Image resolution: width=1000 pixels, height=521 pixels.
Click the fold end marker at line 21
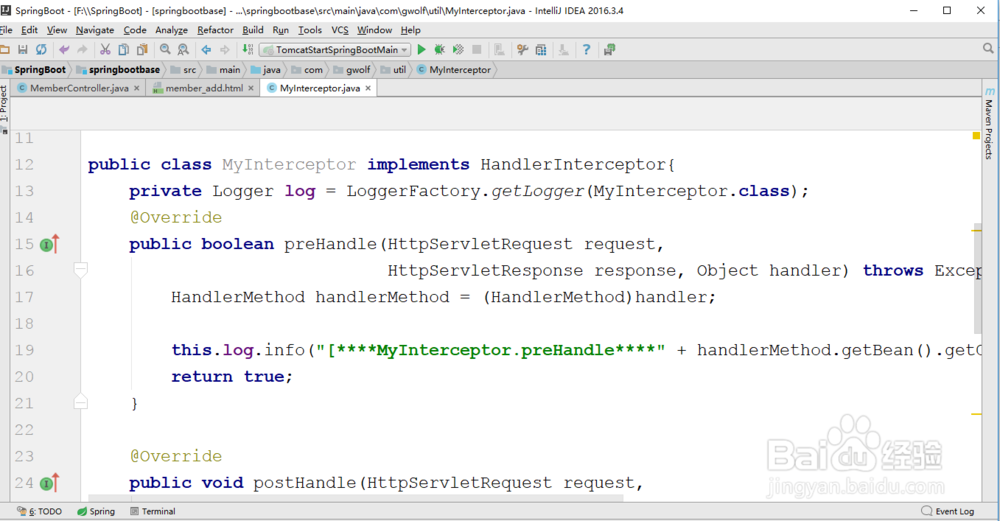80,402
